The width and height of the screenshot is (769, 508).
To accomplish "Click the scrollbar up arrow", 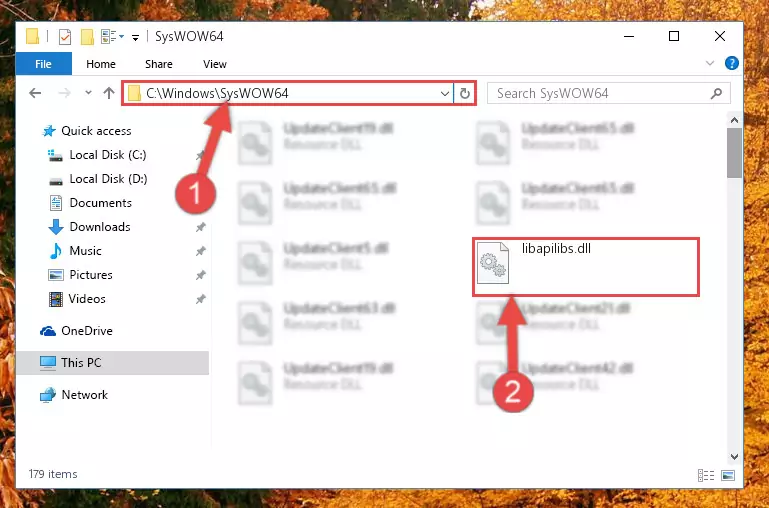I will (734, 119).
